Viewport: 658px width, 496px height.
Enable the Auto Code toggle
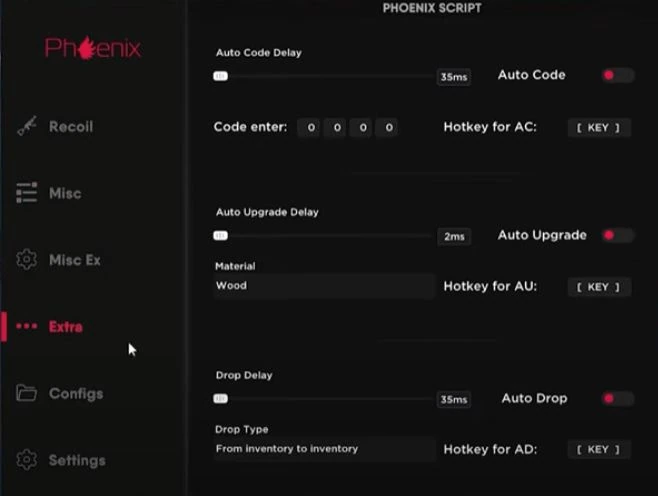(x=618, y=75)
